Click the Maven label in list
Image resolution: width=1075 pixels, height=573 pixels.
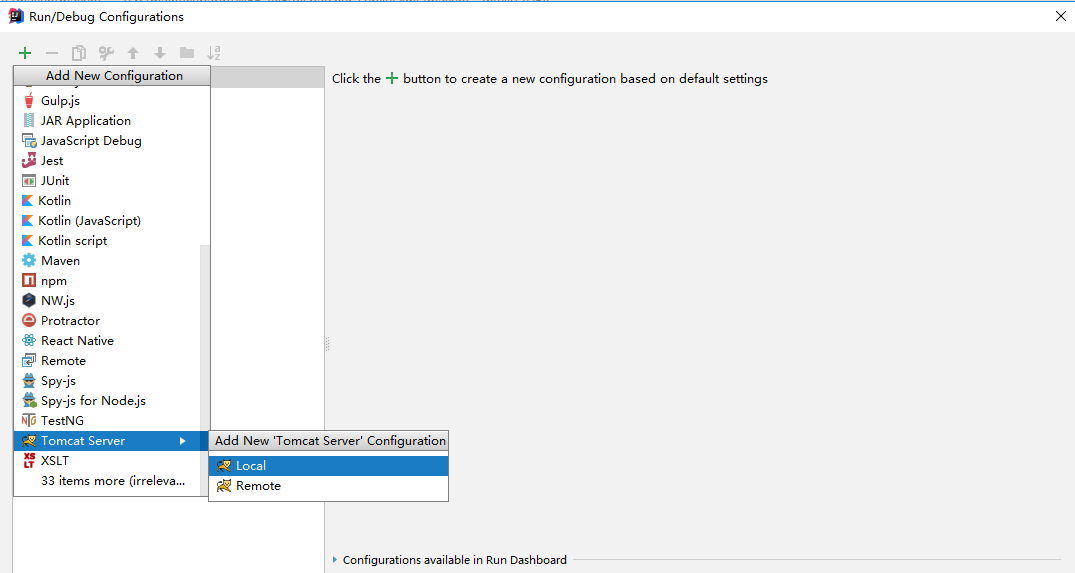coord(60,260)
